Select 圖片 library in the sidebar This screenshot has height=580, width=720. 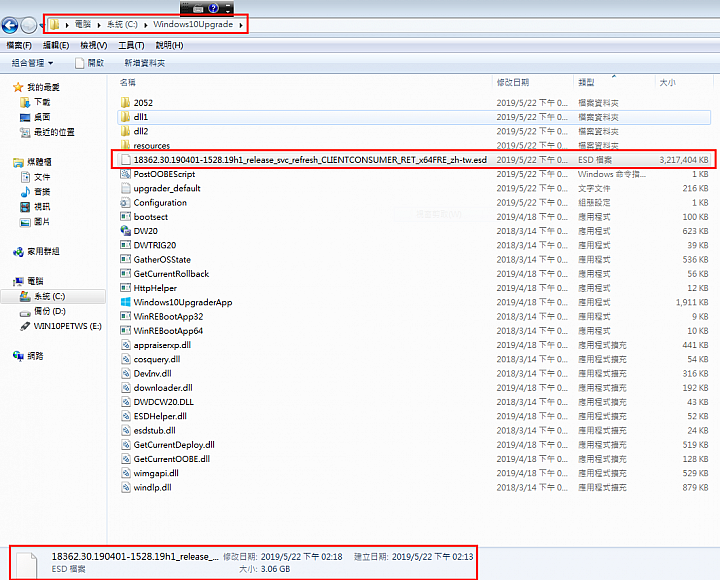[x=42, y=221]
